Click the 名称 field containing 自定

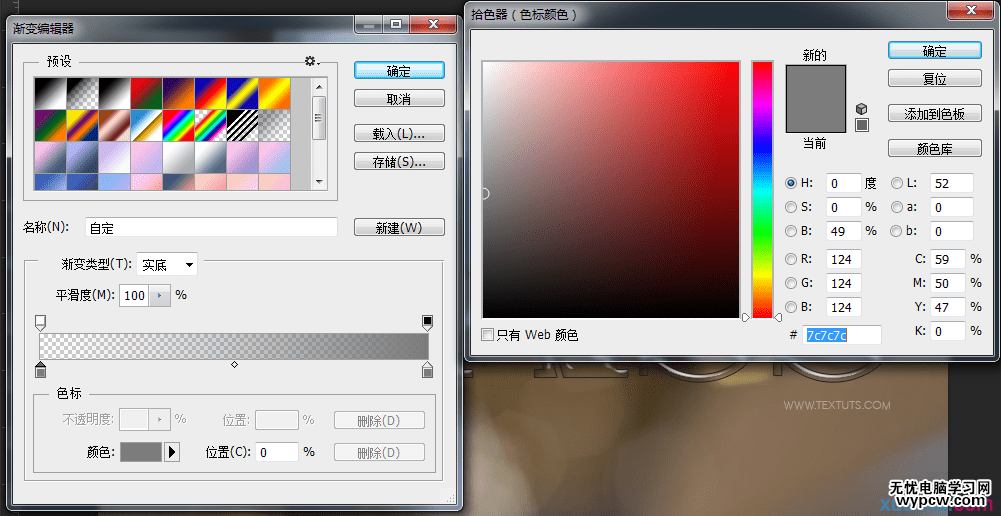point(211,227)
